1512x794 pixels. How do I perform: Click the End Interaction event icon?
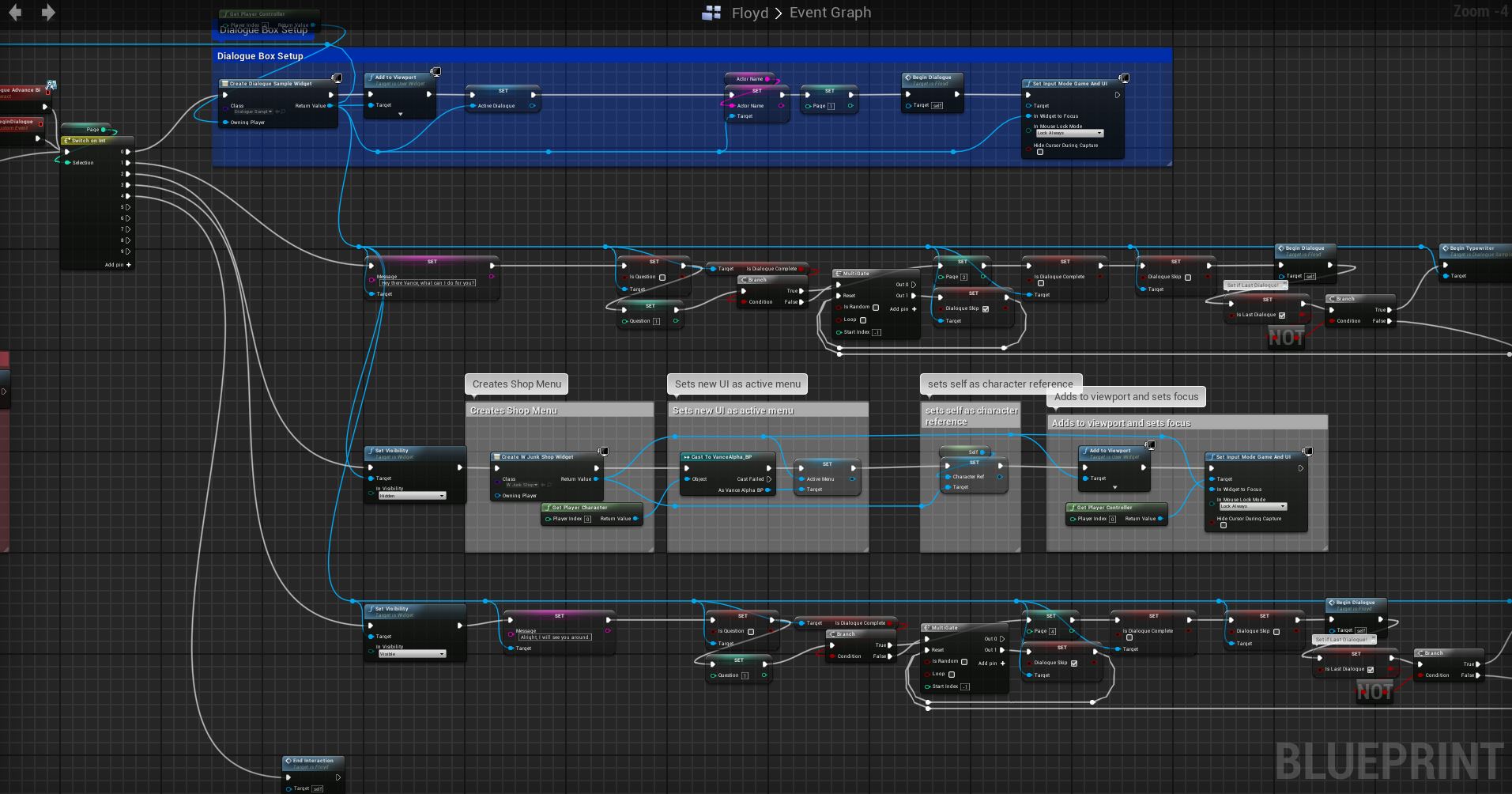tap(288, 761)
